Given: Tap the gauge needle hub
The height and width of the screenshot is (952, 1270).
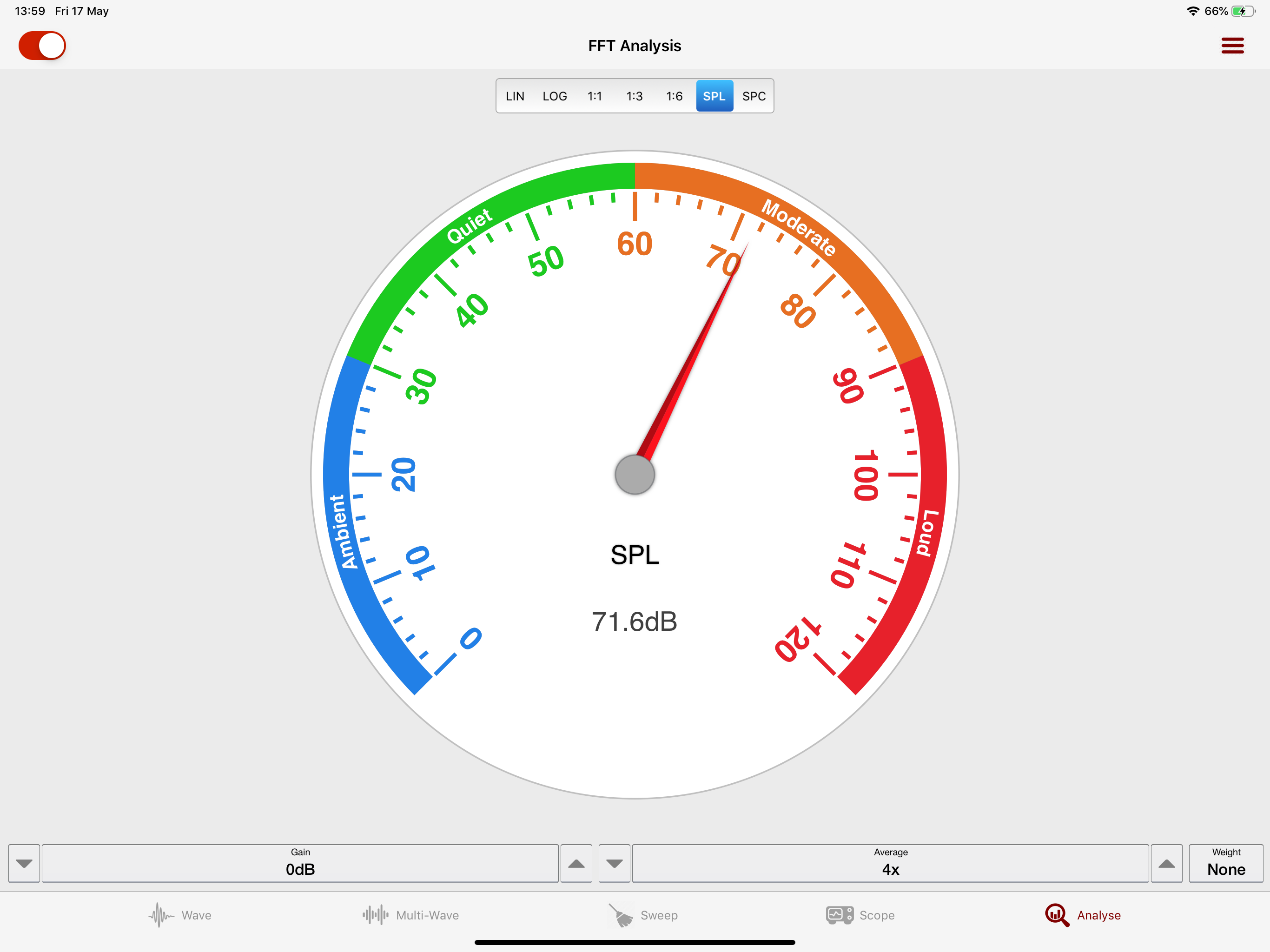Looking at the screenshot, I should tap(635, 475).
